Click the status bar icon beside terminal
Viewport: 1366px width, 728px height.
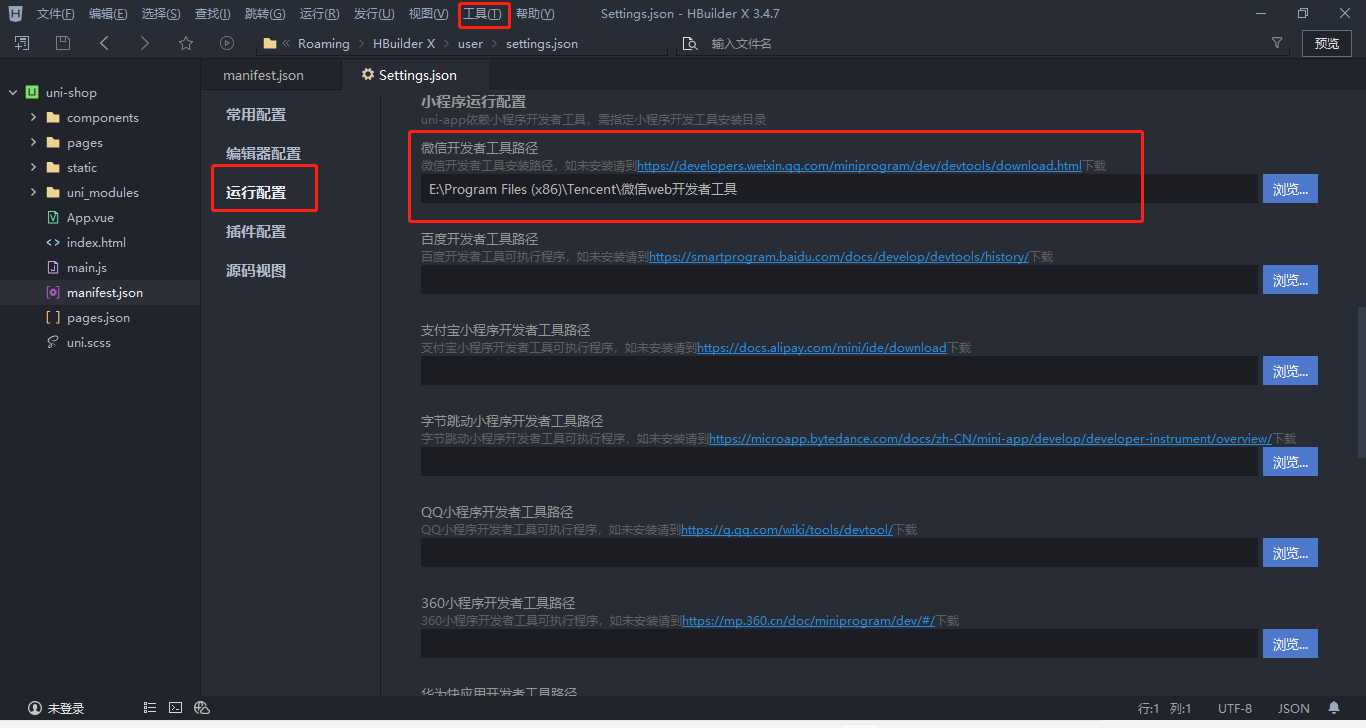coord(202,708)
